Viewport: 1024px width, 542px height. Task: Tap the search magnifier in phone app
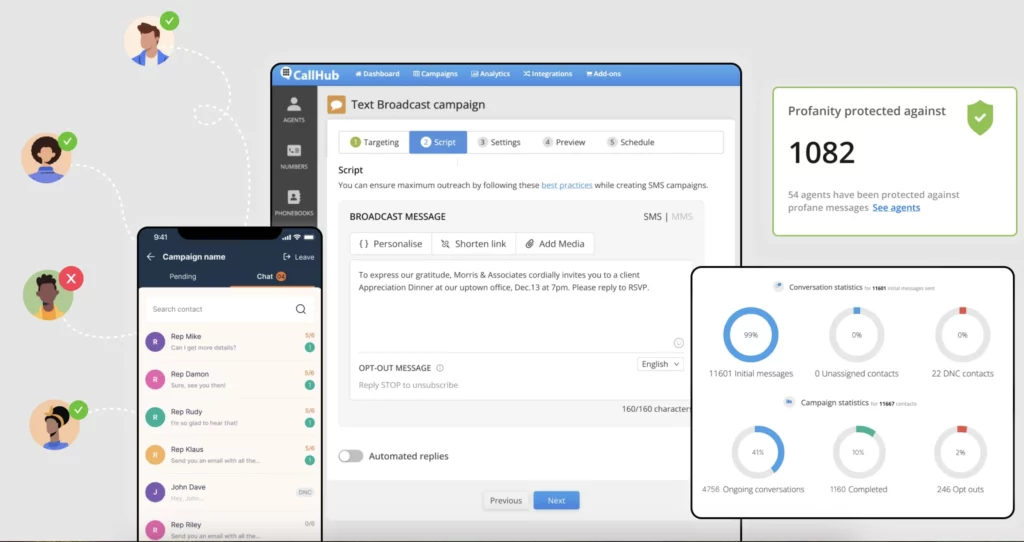tap(300, 309)
